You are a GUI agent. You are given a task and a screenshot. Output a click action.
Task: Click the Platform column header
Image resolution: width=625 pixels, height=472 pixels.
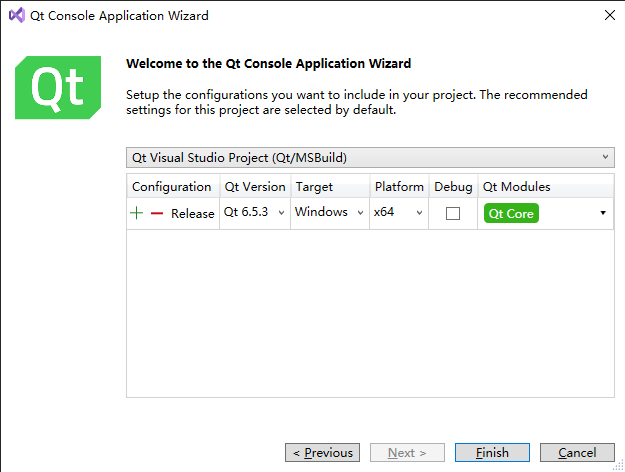[399, 186]
